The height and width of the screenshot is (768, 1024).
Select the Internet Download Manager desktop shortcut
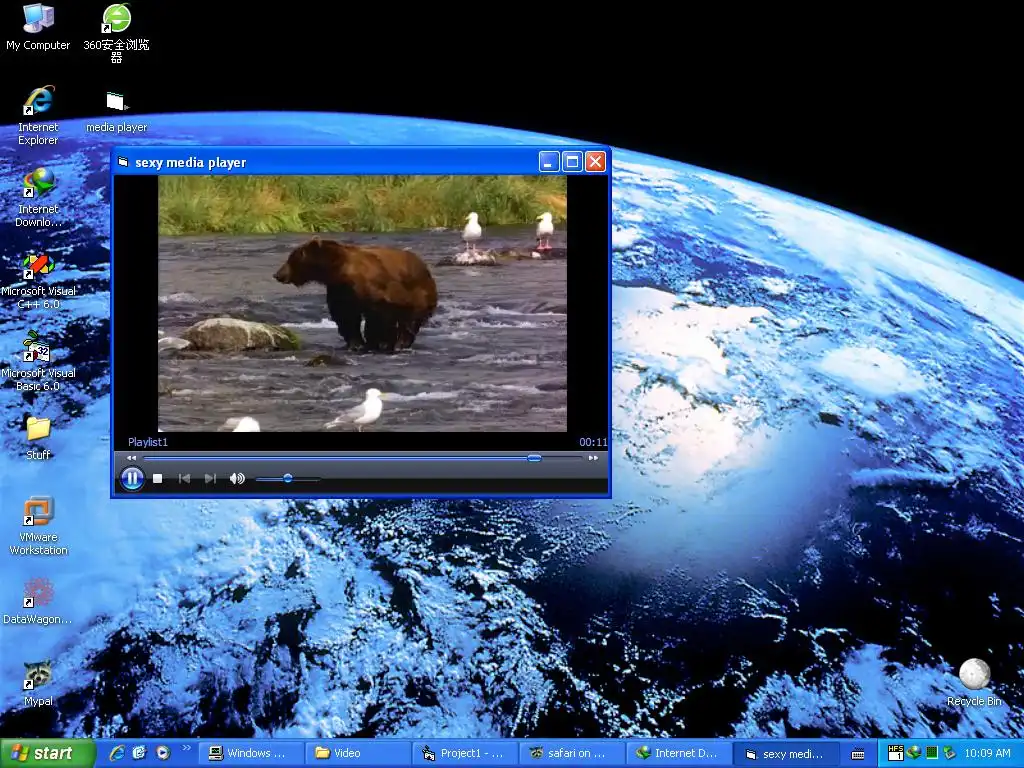tap(38, 197)
